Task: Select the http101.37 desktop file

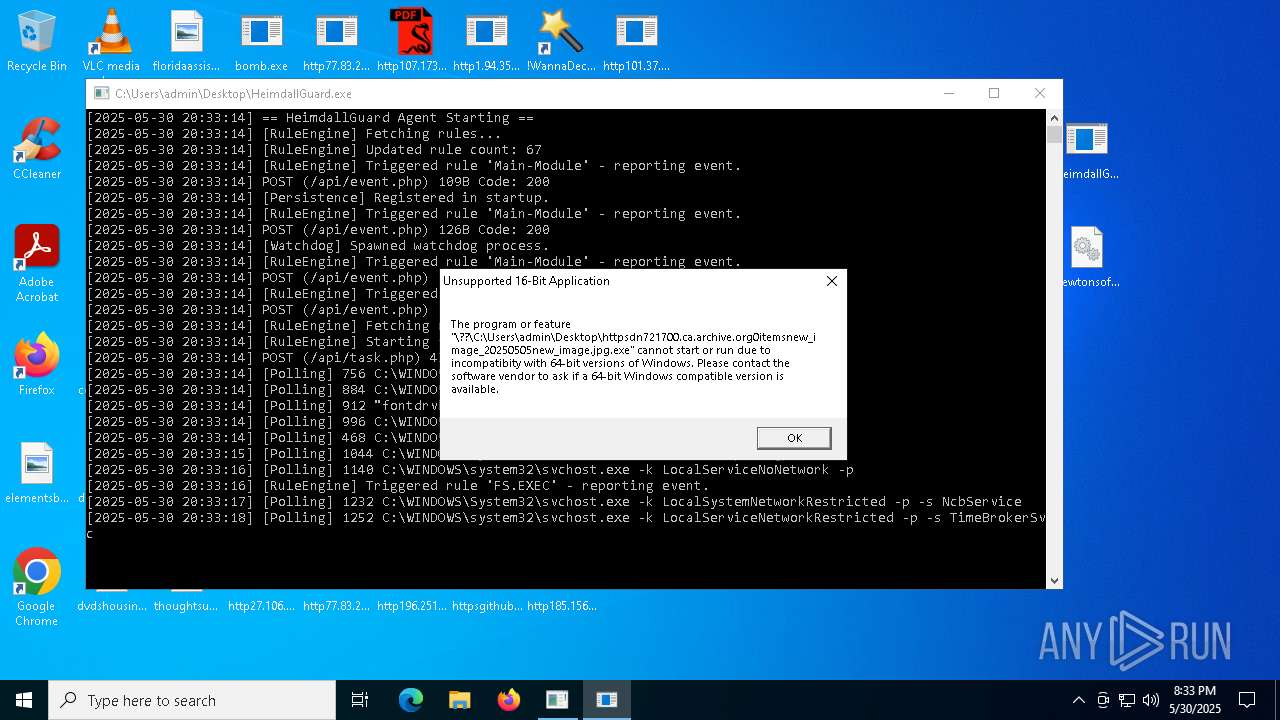Action: point(636,40)
